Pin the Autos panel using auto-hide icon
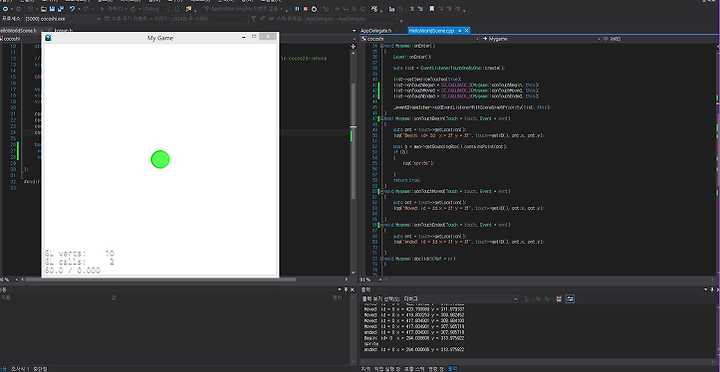Viewport: 720px width, 372px height. (346, 289)
